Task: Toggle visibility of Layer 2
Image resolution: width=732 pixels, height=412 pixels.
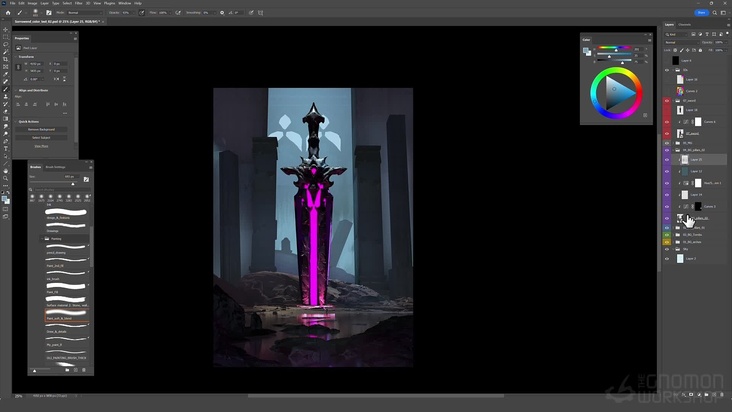Action: coord(667,258)
